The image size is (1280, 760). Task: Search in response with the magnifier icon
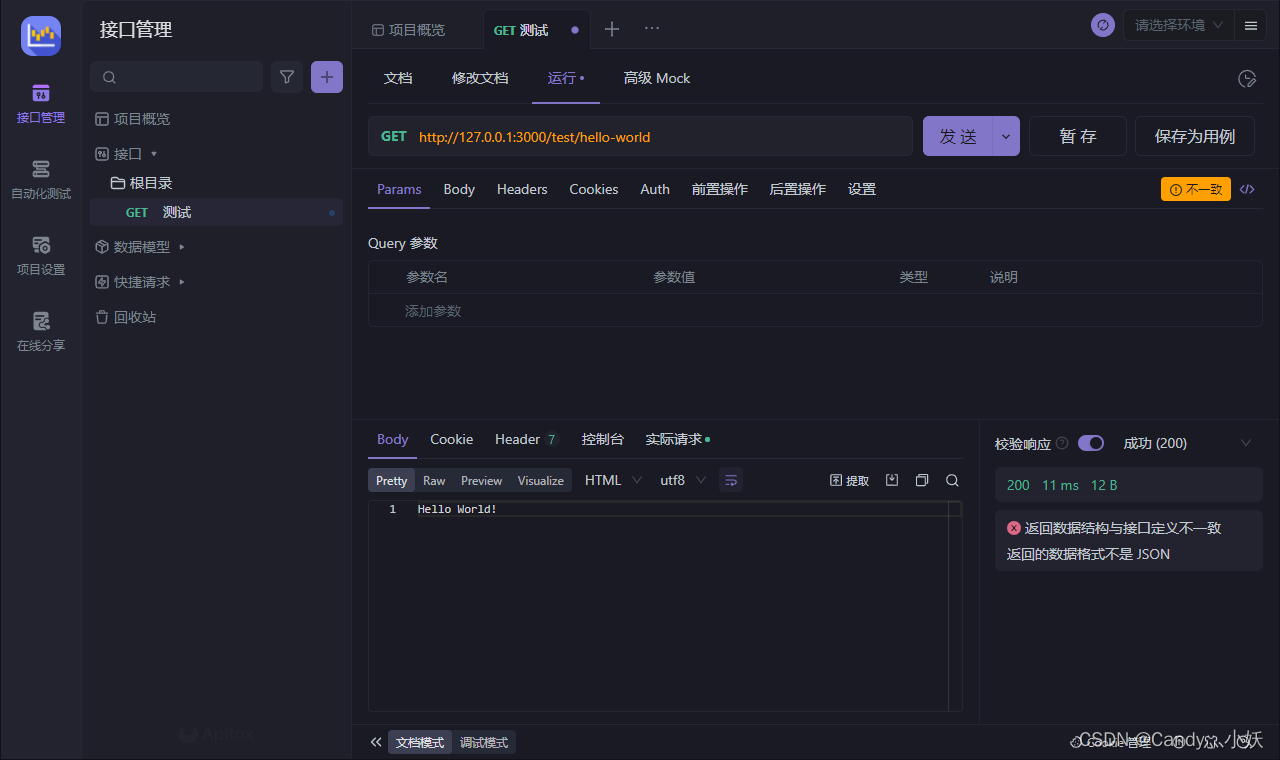(x=951, y=480)
